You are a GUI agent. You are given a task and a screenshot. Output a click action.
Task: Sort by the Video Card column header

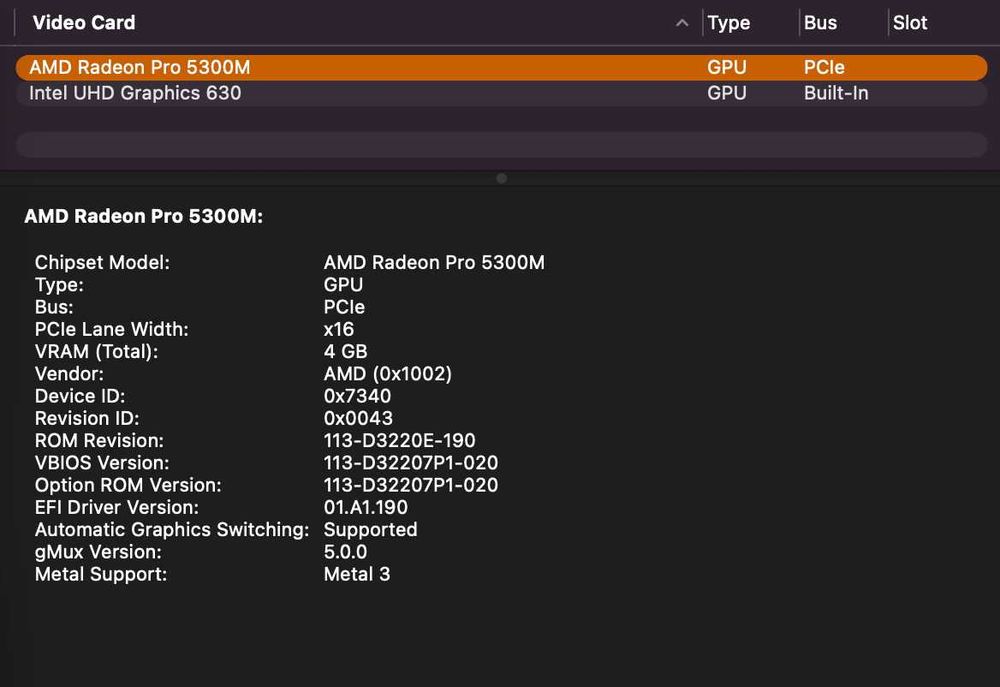tap(84, 23)
